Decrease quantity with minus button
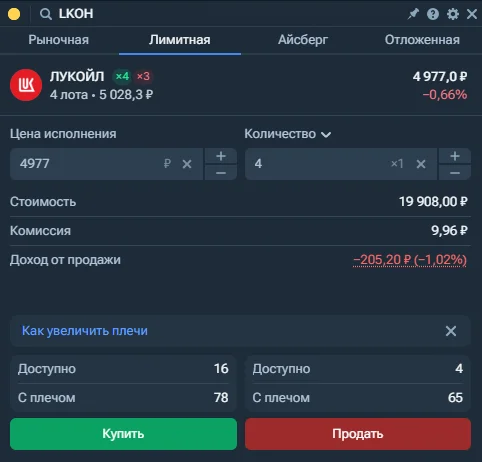 pos(455,172)
